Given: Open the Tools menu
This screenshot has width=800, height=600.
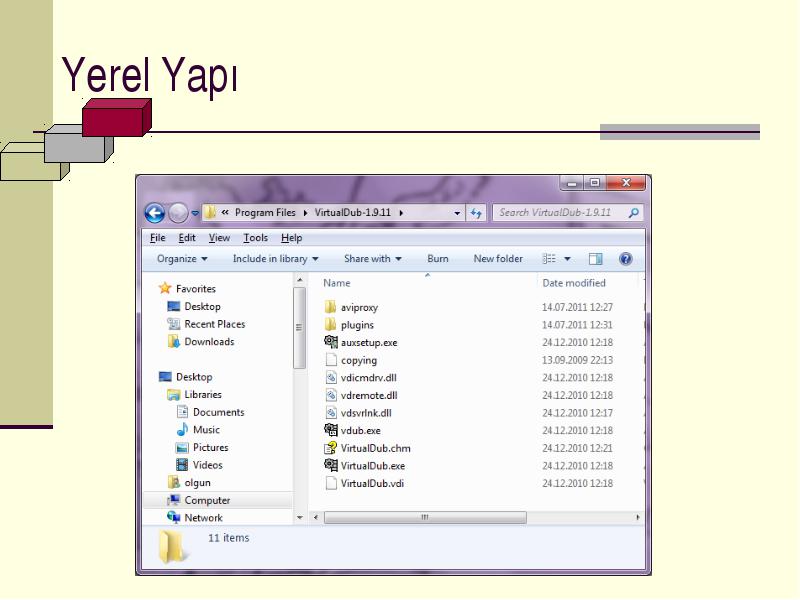Looking at the screenshot, I should 256,238.
